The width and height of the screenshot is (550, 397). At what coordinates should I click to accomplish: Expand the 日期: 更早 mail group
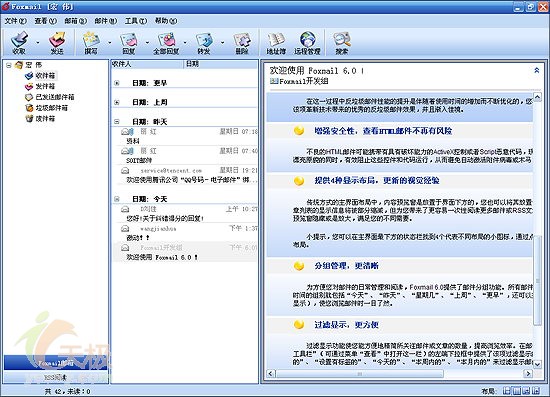coord(117,83)
